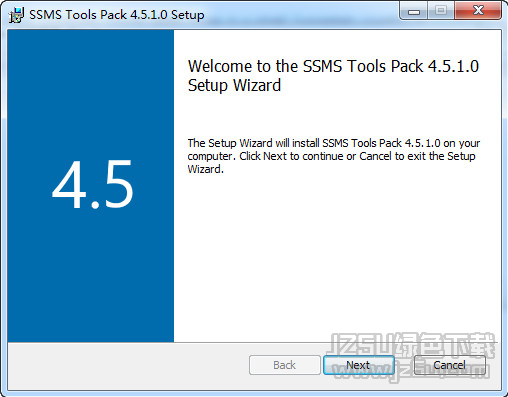Click the grey footer bar left of Back
The width and height of the screenshot is (508, 397).
[128, 366]
